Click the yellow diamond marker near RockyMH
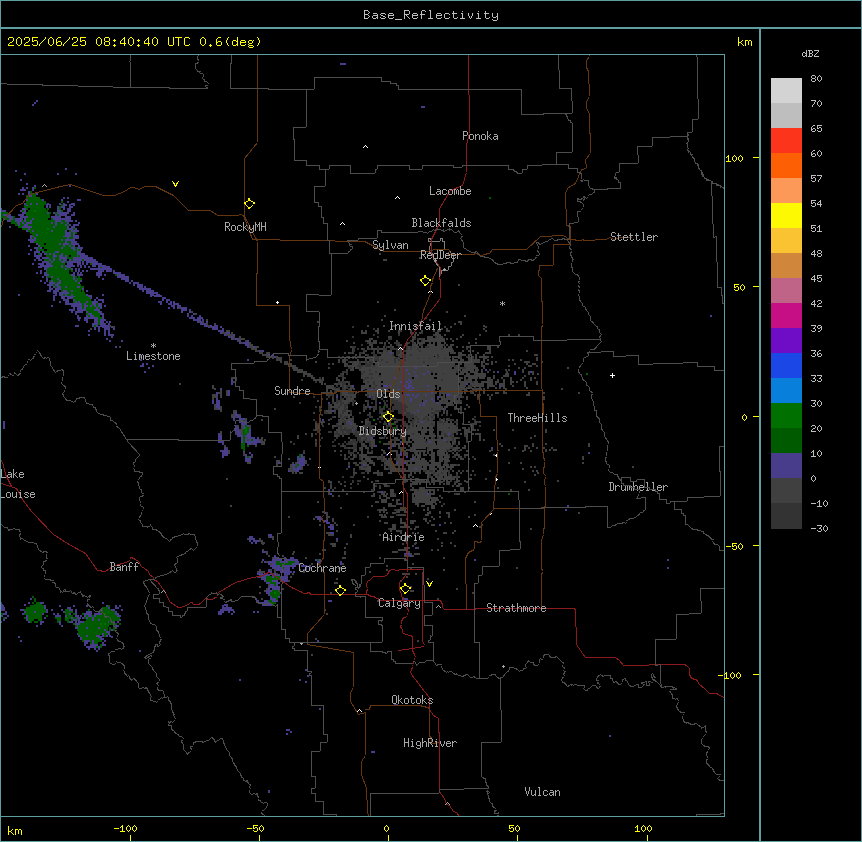The image size is (862, 842). coord(249,204)
